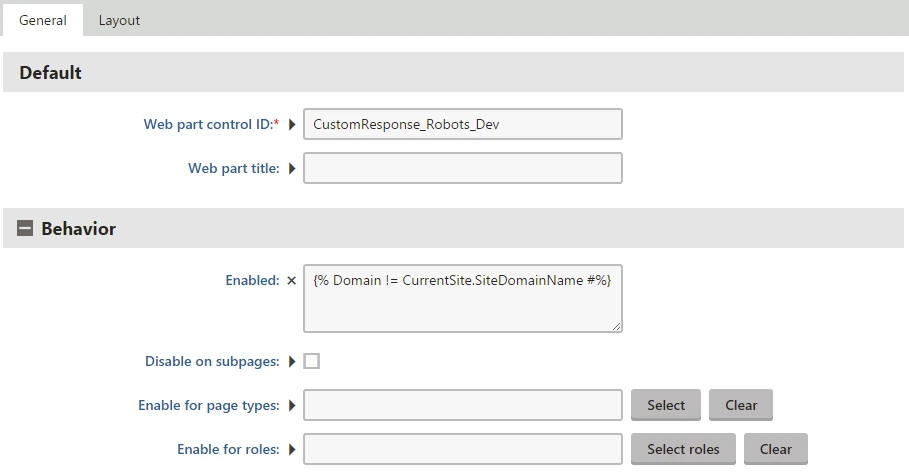The height and width of the screenshot is (473, 909).
Task: Click inside the Enabled macro text area
Action: click(463, 299)
